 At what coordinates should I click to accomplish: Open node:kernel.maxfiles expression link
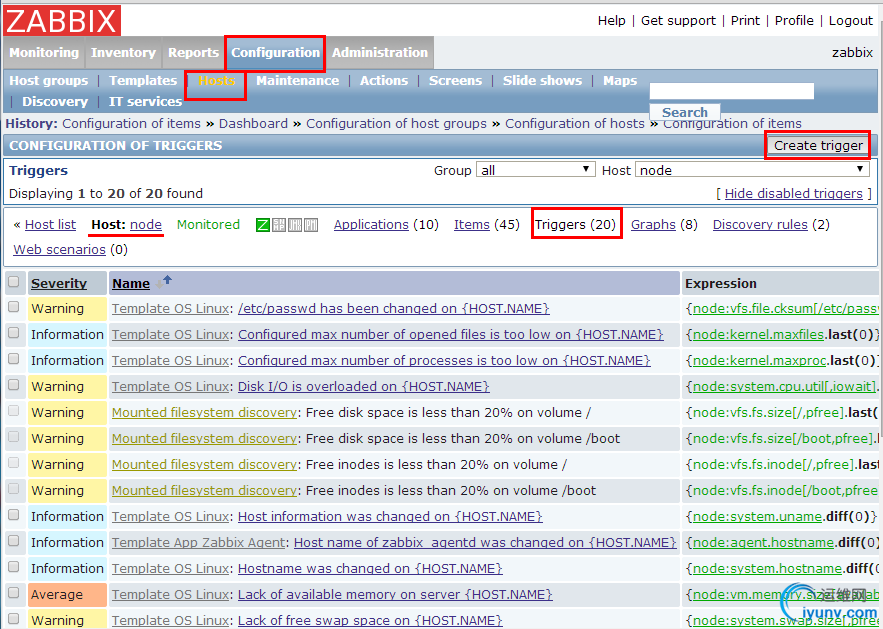[758, 334]
